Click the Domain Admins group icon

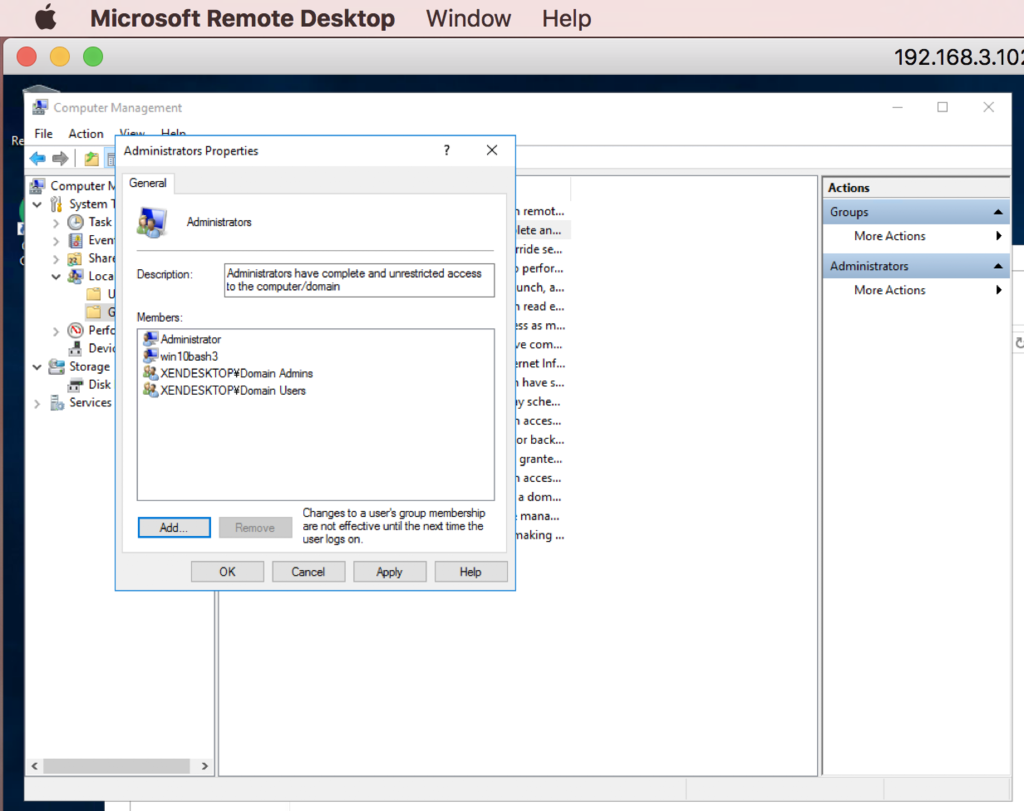tap(150, 373)
